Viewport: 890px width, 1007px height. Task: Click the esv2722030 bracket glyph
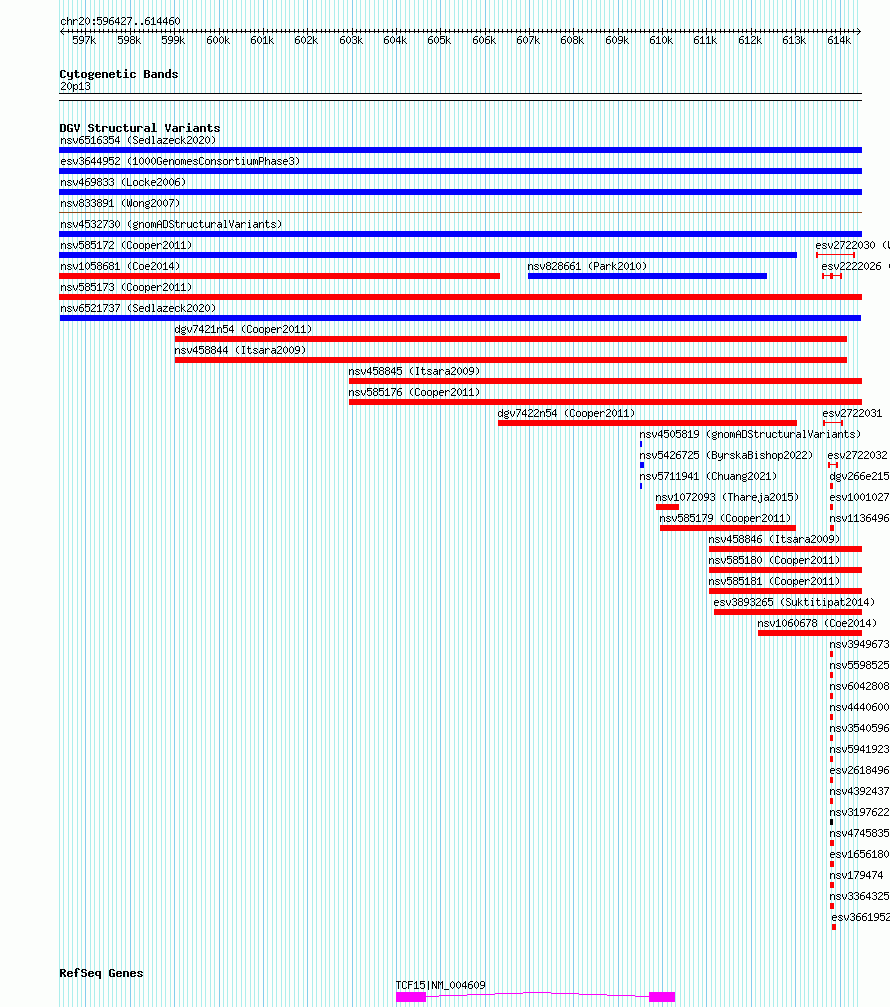click(x=835, y=255)
